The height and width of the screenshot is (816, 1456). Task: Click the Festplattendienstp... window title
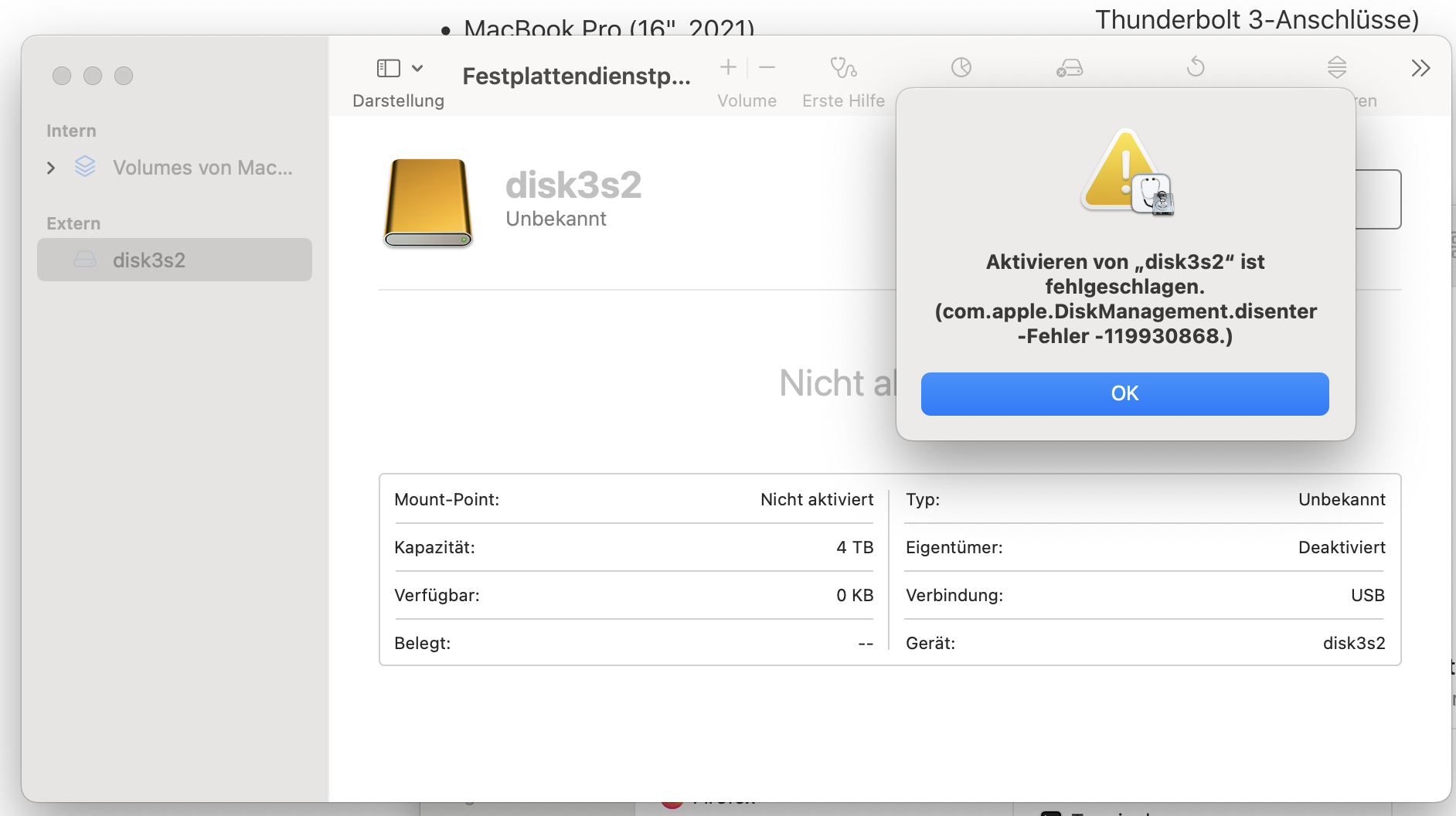pyautogui.click(x=577, y=76)
